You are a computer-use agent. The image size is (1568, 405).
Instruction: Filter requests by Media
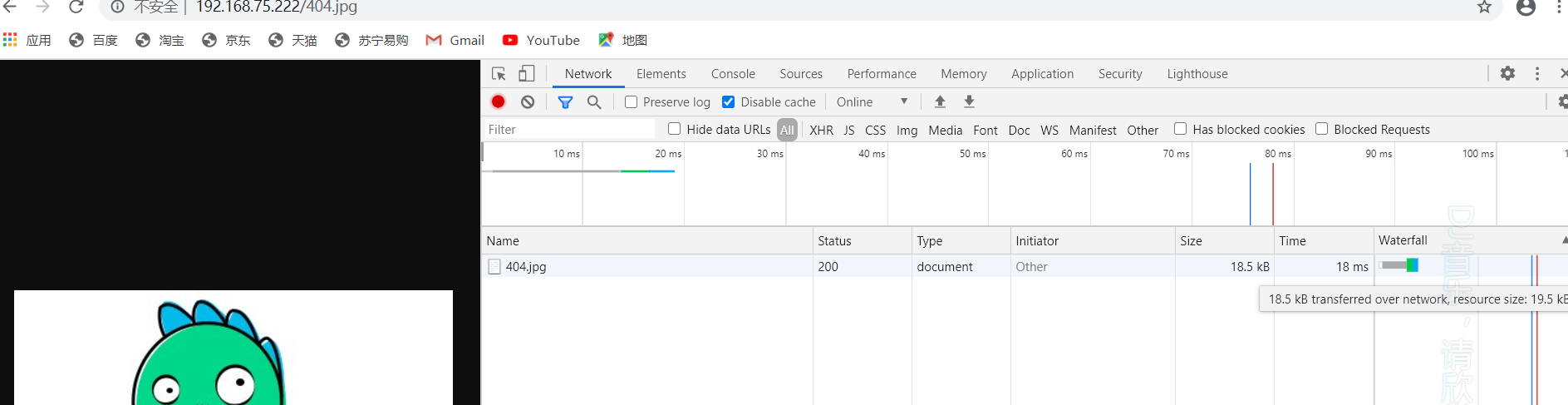(945, 130)
